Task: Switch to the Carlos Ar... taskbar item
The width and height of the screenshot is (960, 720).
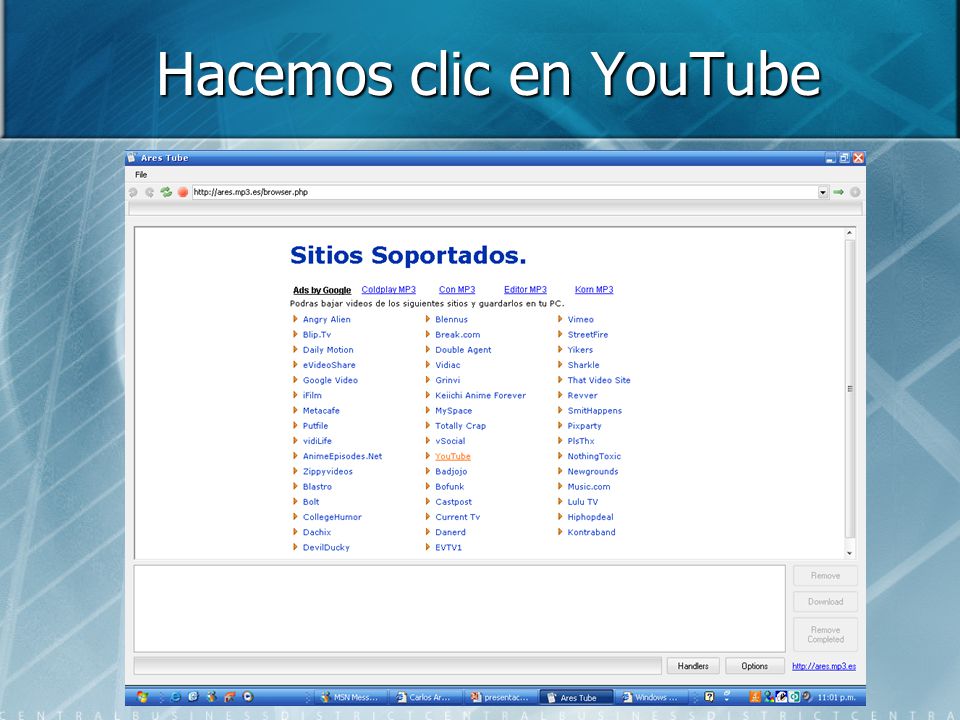Action: (x=424, y=697)
